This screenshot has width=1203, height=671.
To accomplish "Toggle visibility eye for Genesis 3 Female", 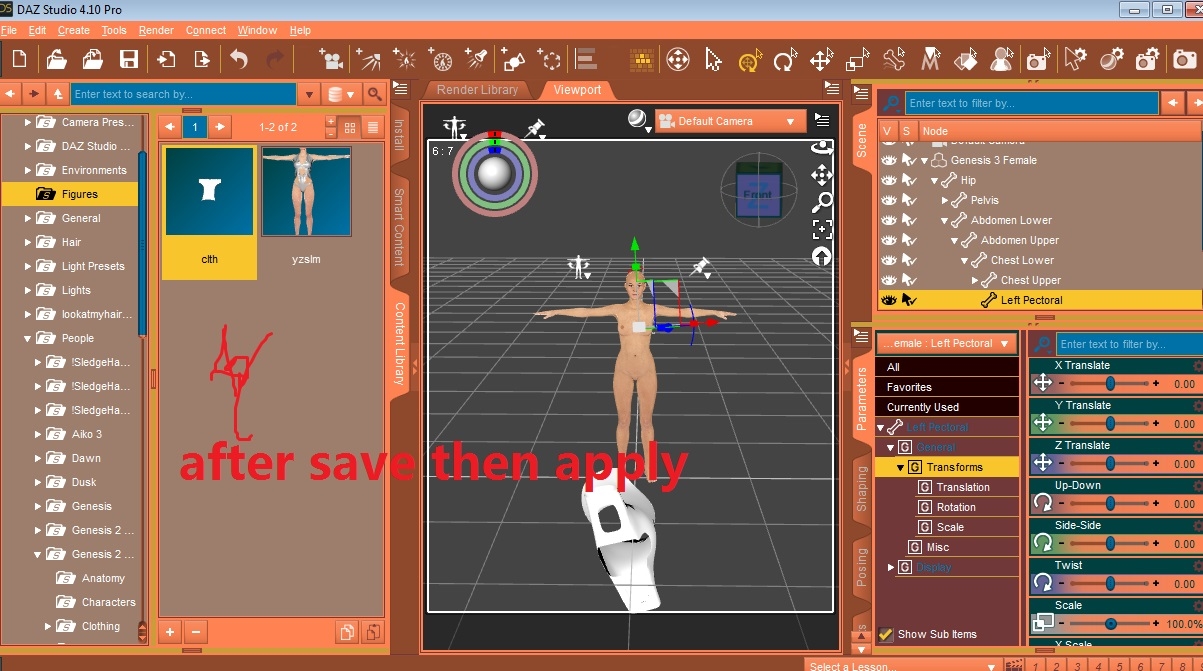I will pyautogui.click(x=888, y=160).
